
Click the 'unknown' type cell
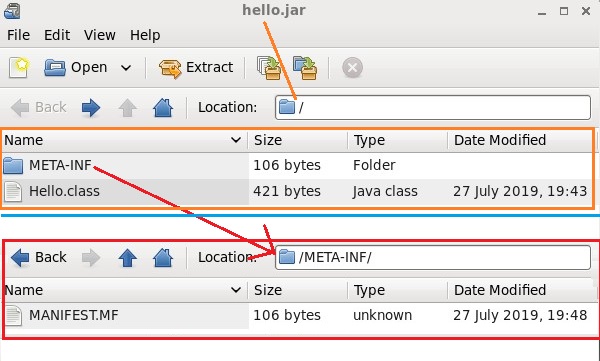382,315
